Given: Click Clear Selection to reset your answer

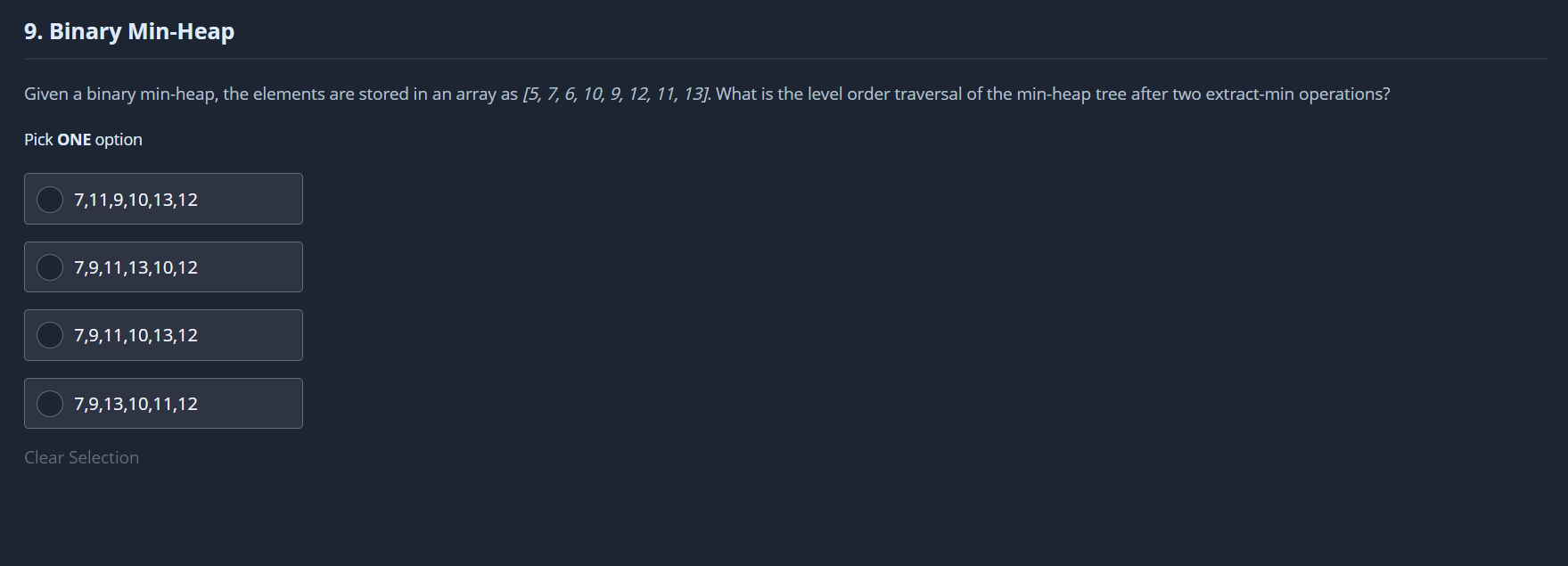Looking at the screenshot, I should 81,457.
